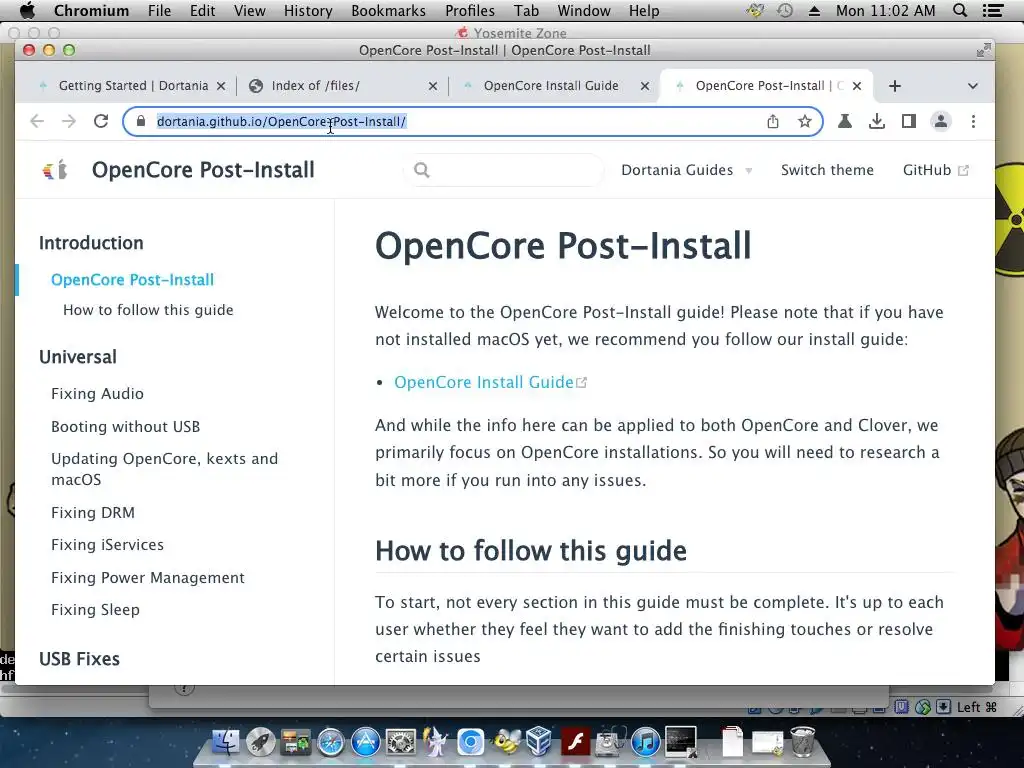
Task: Open iTunes from the Dock
Action: 645,743
